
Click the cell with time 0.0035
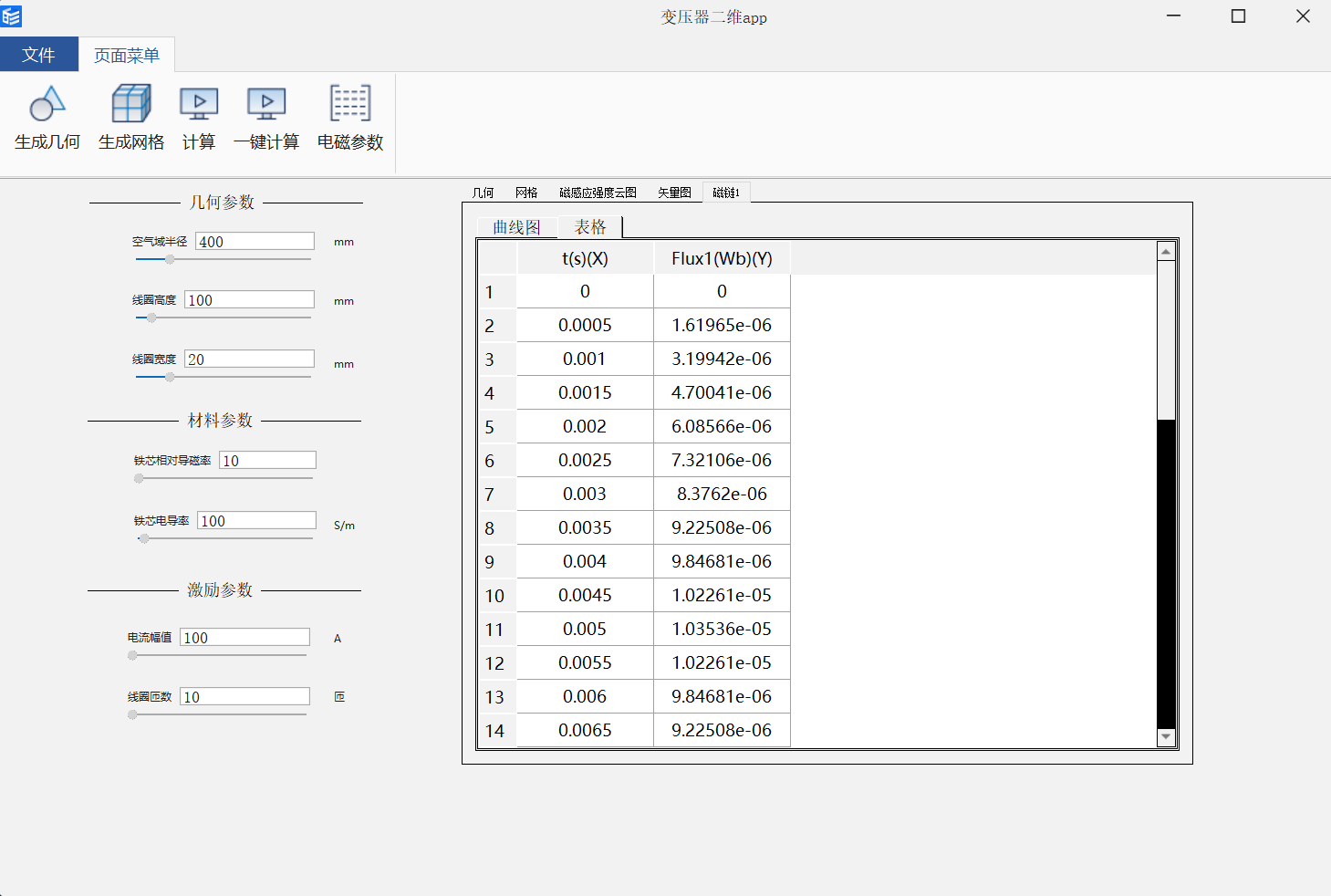click(585, 528)
